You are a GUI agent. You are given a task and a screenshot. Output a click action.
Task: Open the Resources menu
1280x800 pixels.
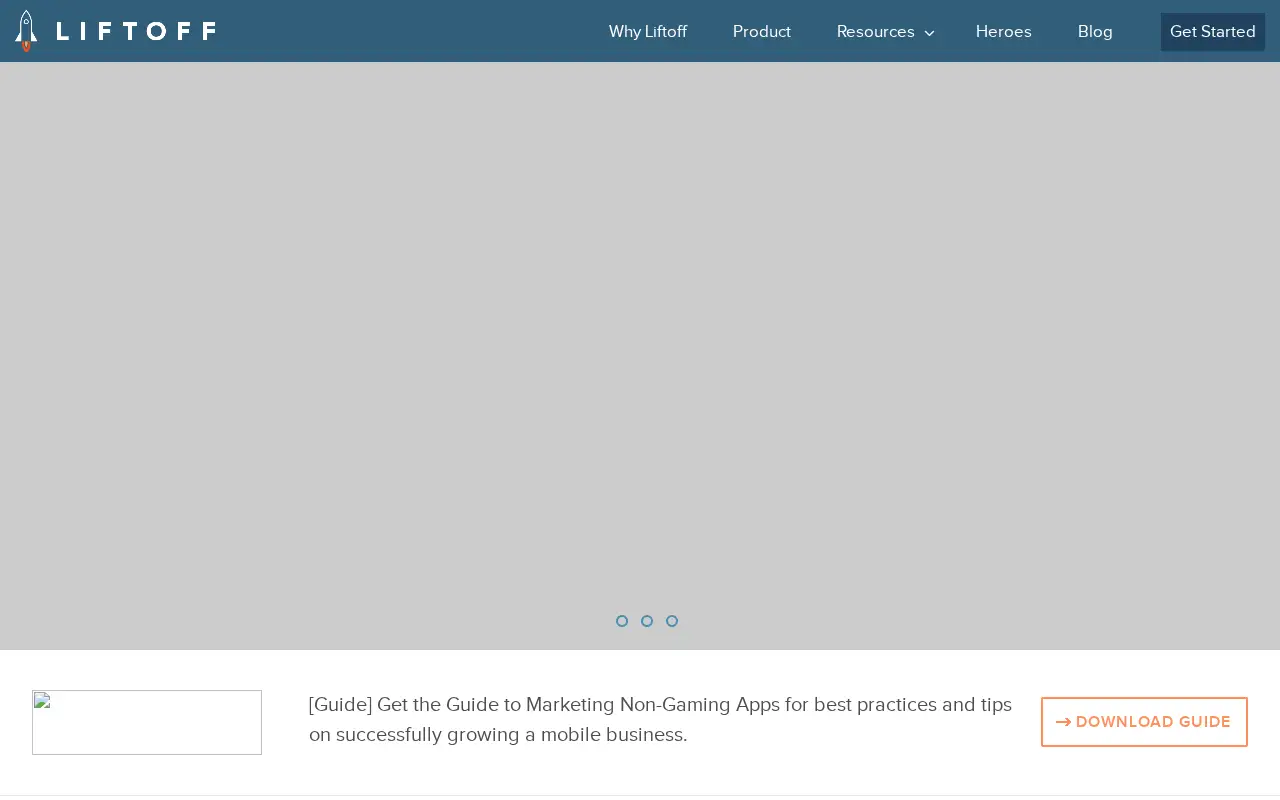(x=876, y=32)
